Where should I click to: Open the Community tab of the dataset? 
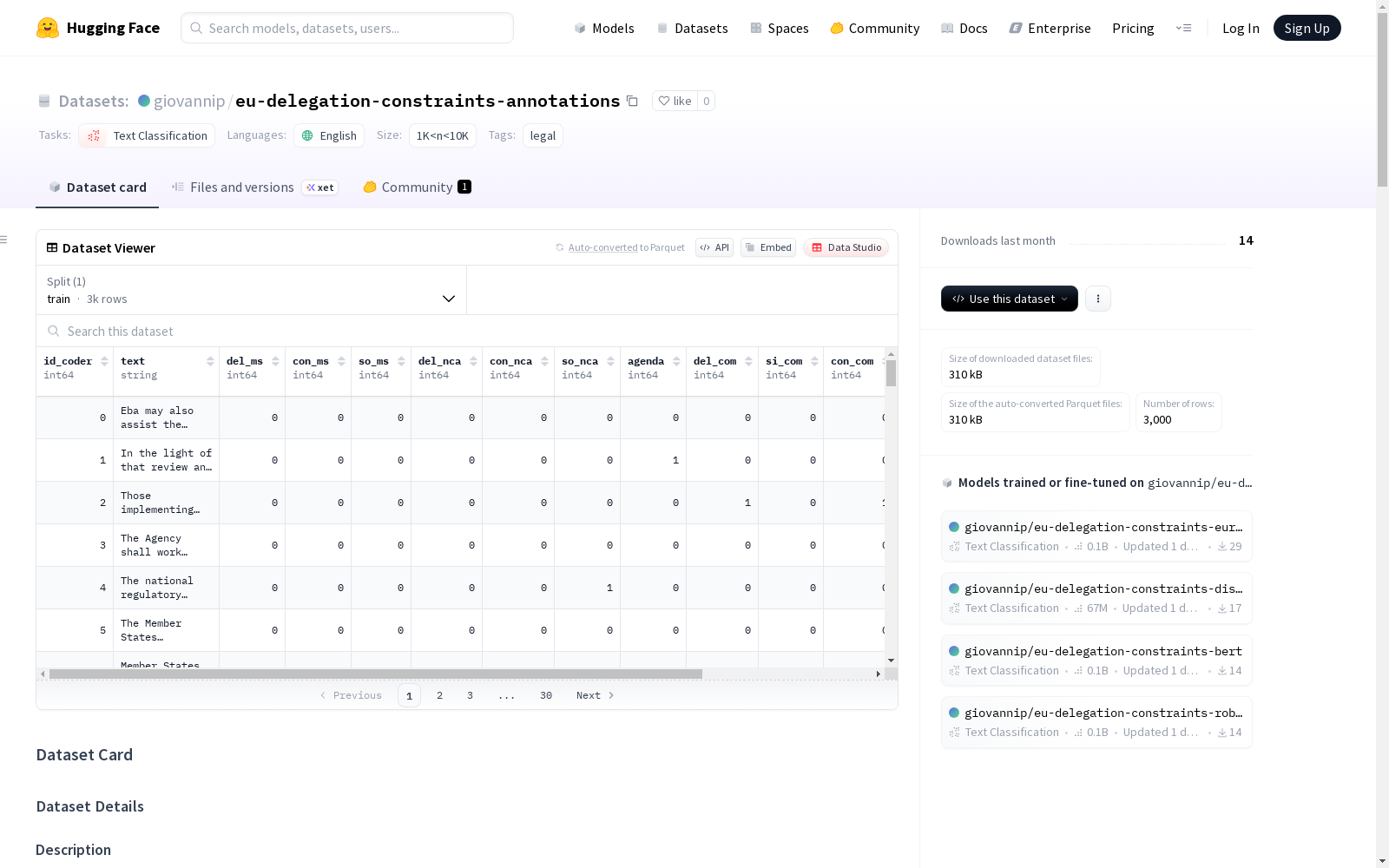(x=417, y=187)
